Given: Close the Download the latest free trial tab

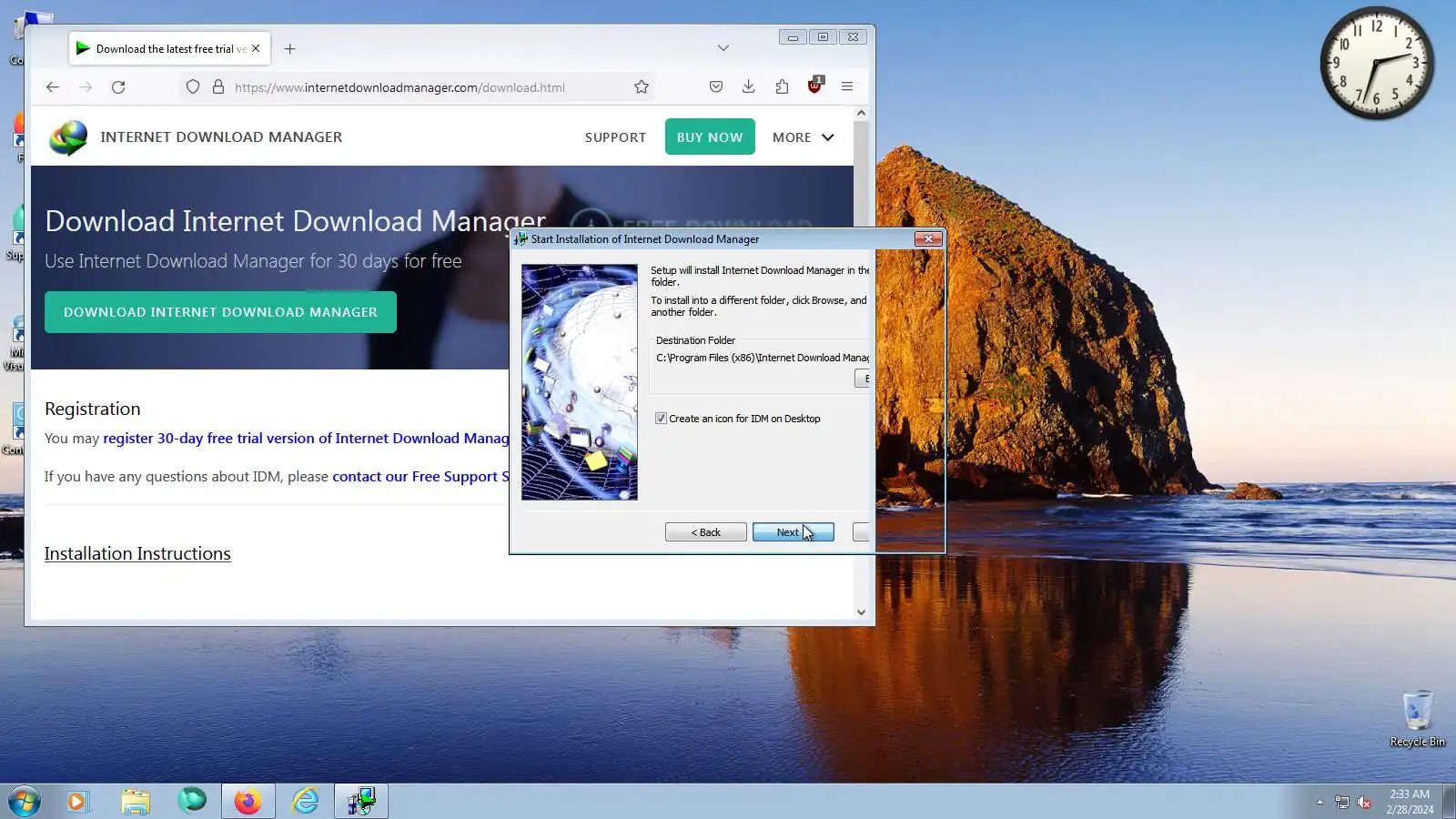Looking at the screenshot, I should (256, 49).
